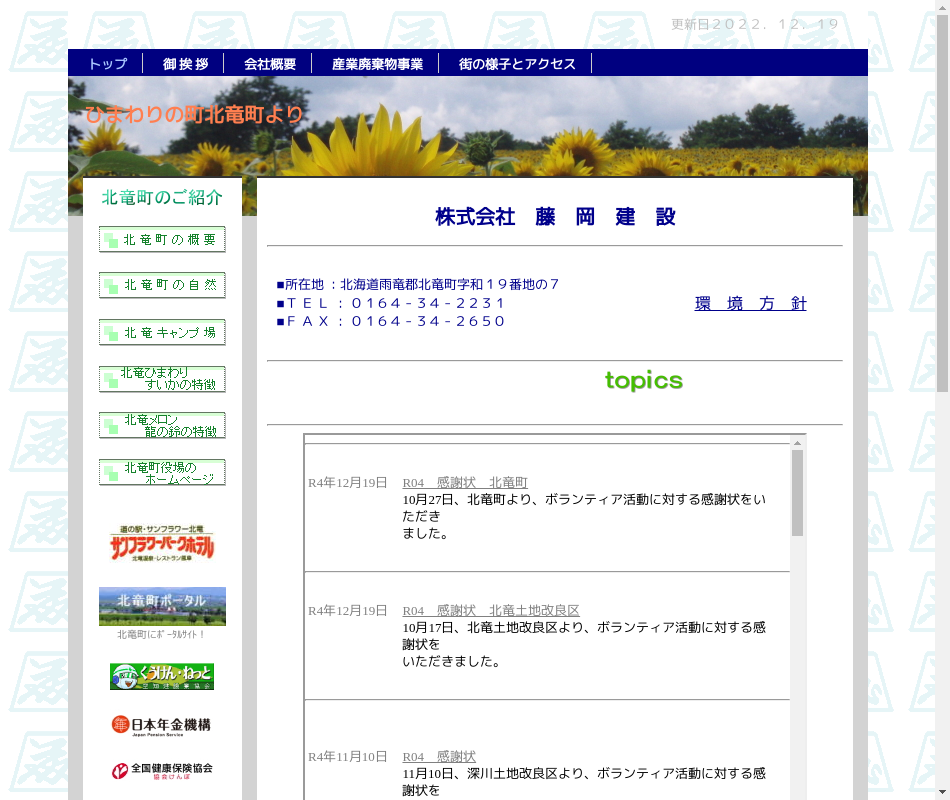Open 北竜メロン龍の鈴の特徴 button
Screen dimensions: 950x800
pyautogui.click(x=162, y=425)
